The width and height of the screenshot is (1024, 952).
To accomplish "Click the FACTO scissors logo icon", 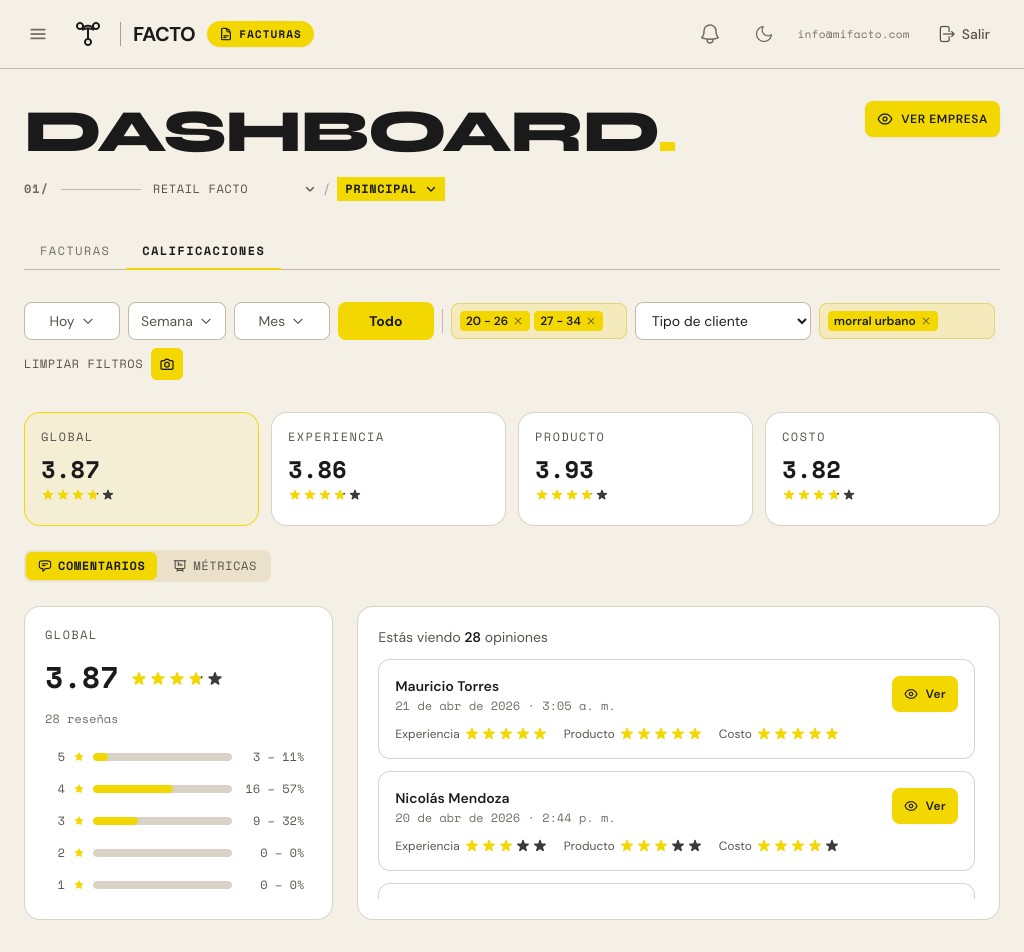I will [x=88, y=33].
